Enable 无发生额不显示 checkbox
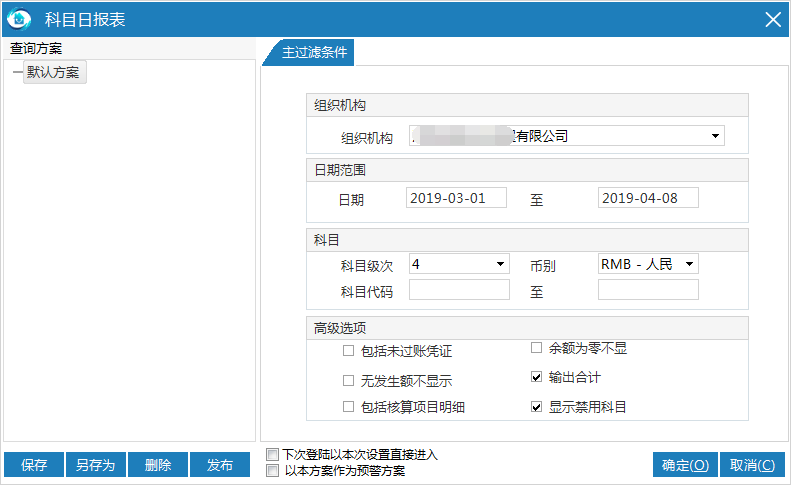Screen dimensions: 791x485 [x=348, y=381]
